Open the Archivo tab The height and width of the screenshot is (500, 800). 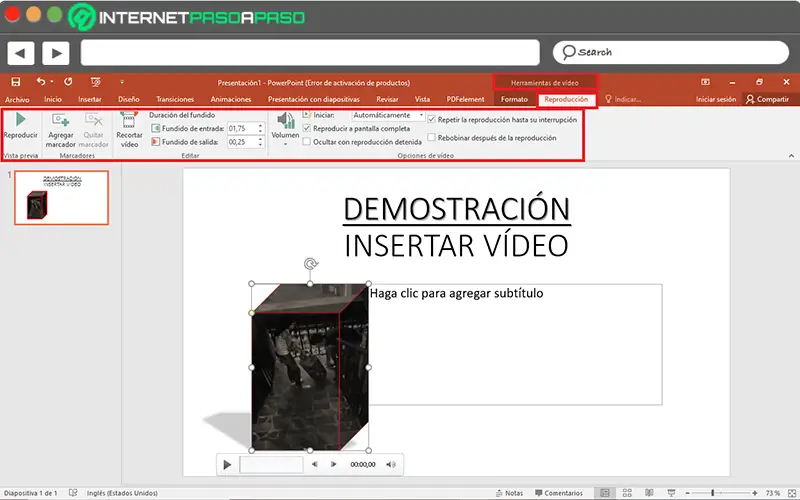click(17, 99)
